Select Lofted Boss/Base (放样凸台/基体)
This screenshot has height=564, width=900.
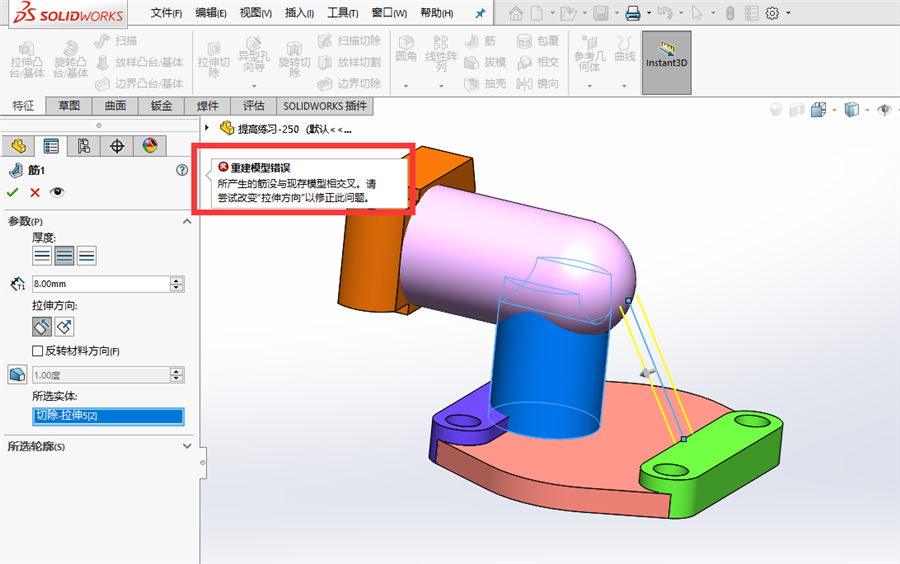click(139, 62)
